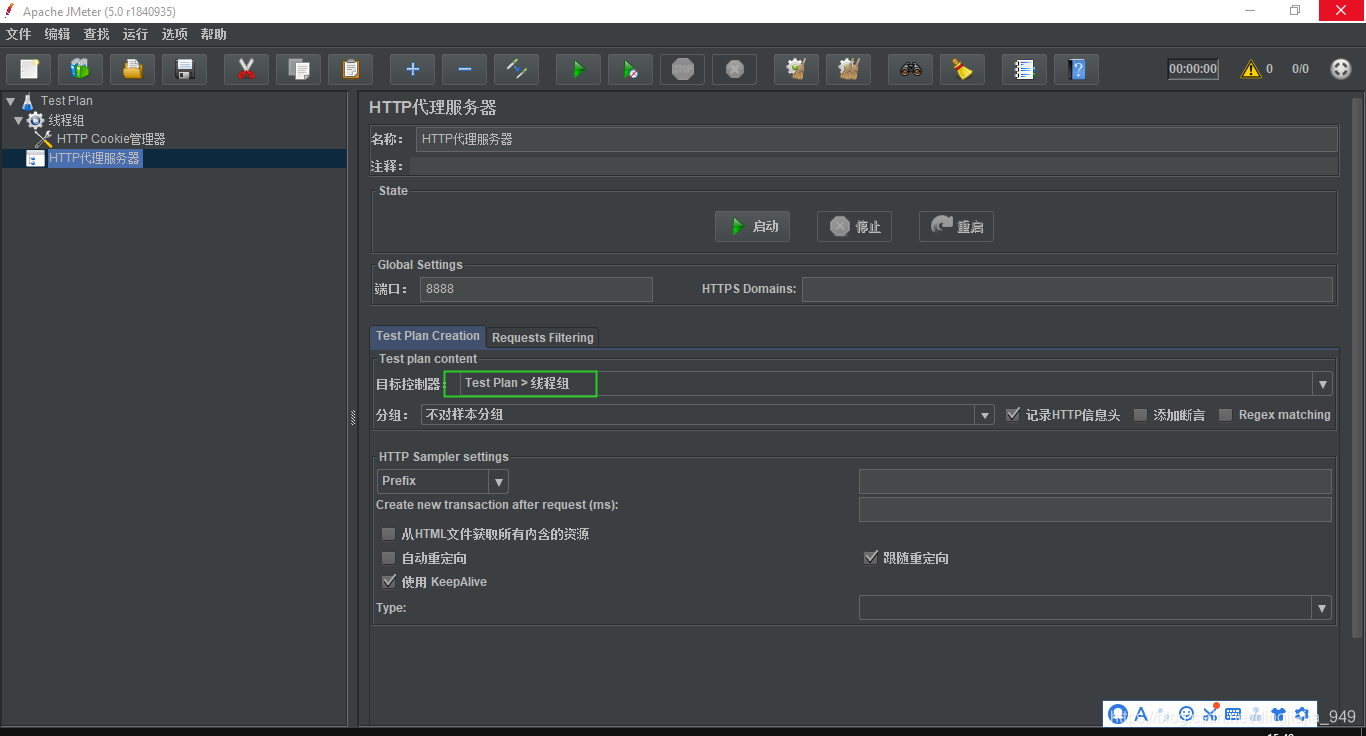Click the Paste clipboard toolbar icon
The height and width of the screenshot is (736, 1366).
click(350, 69)
